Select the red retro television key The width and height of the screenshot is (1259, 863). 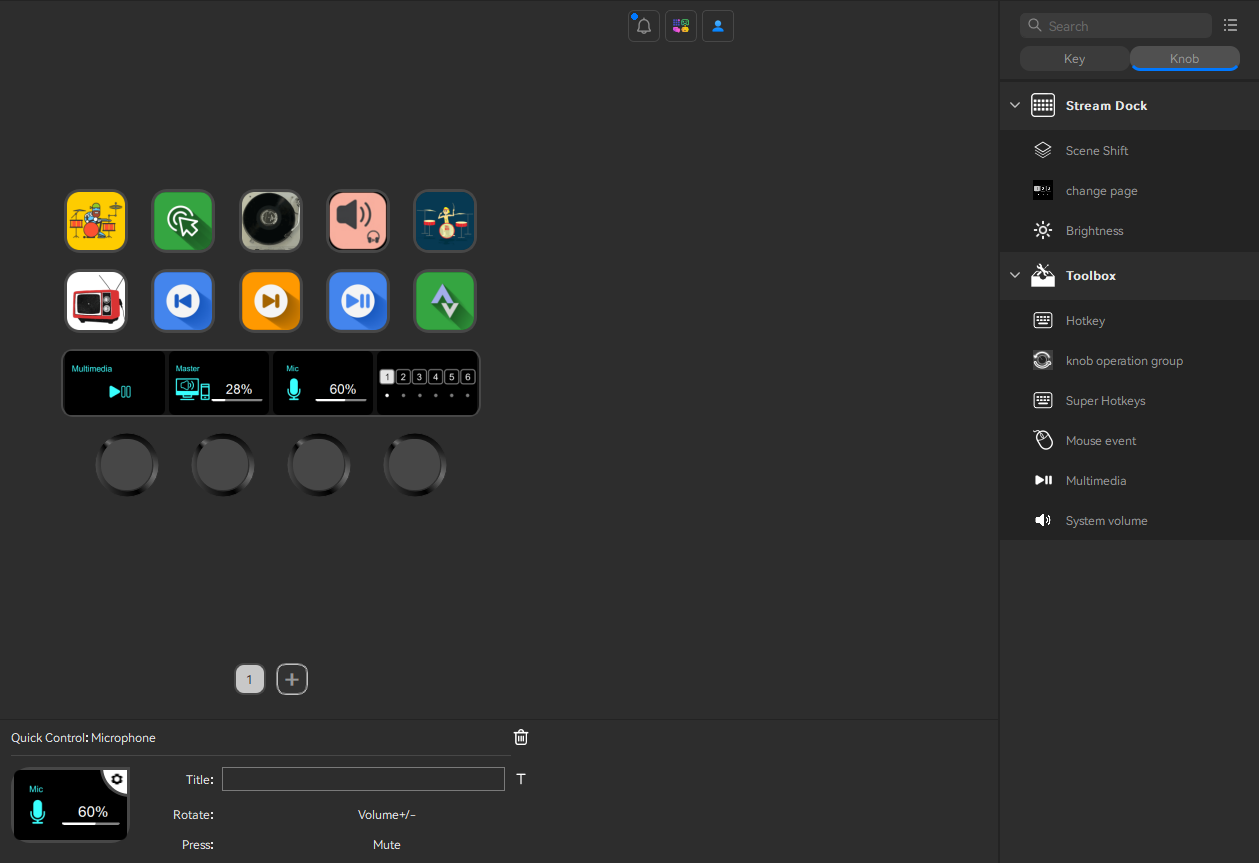tap(96, 301)
